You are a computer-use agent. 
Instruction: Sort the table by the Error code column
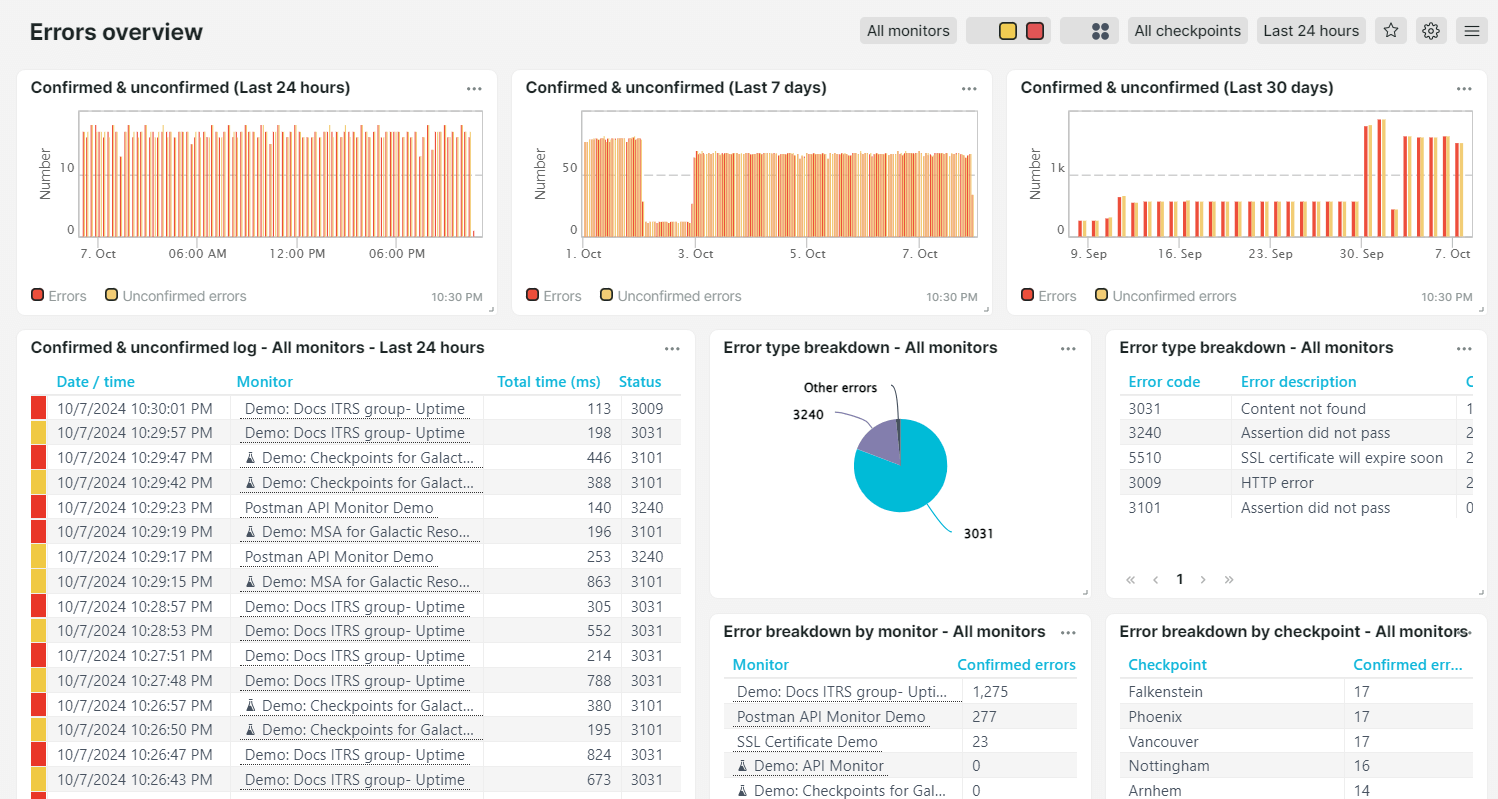tap(1164, 382)
